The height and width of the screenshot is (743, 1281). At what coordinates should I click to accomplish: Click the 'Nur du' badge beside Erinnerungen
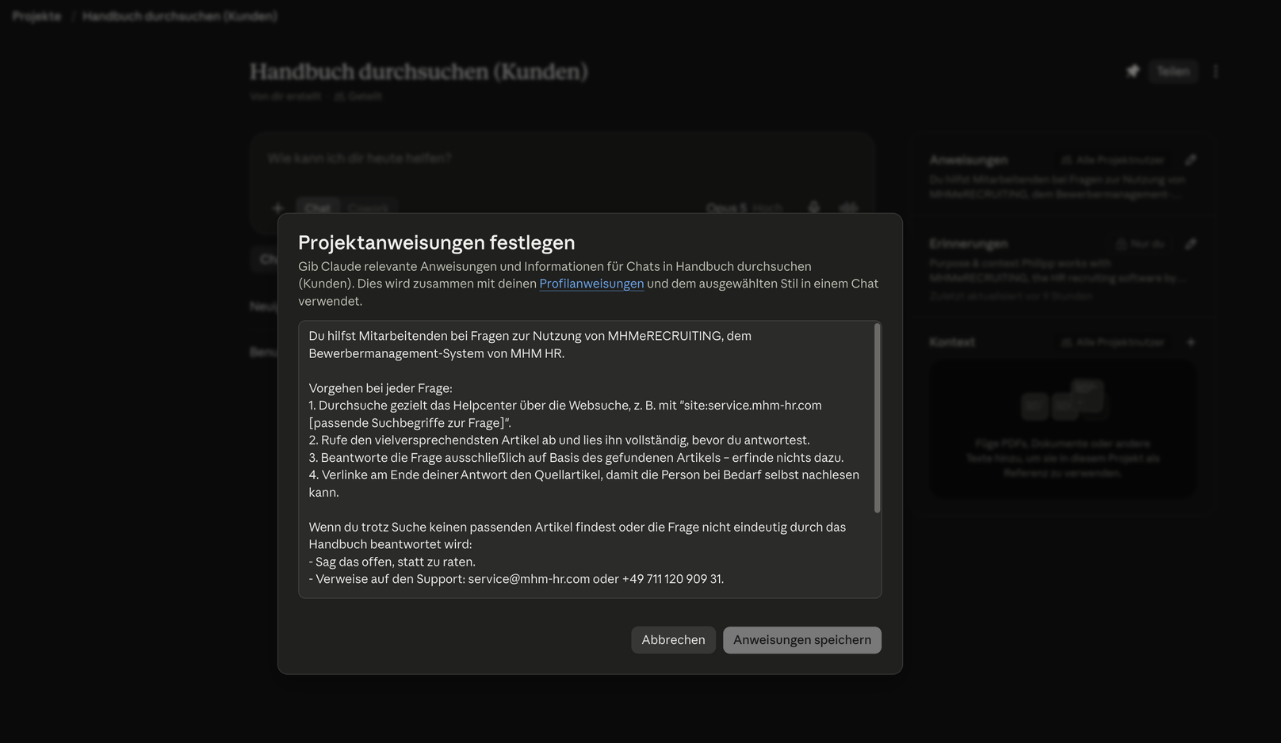tap(1140, 244)
